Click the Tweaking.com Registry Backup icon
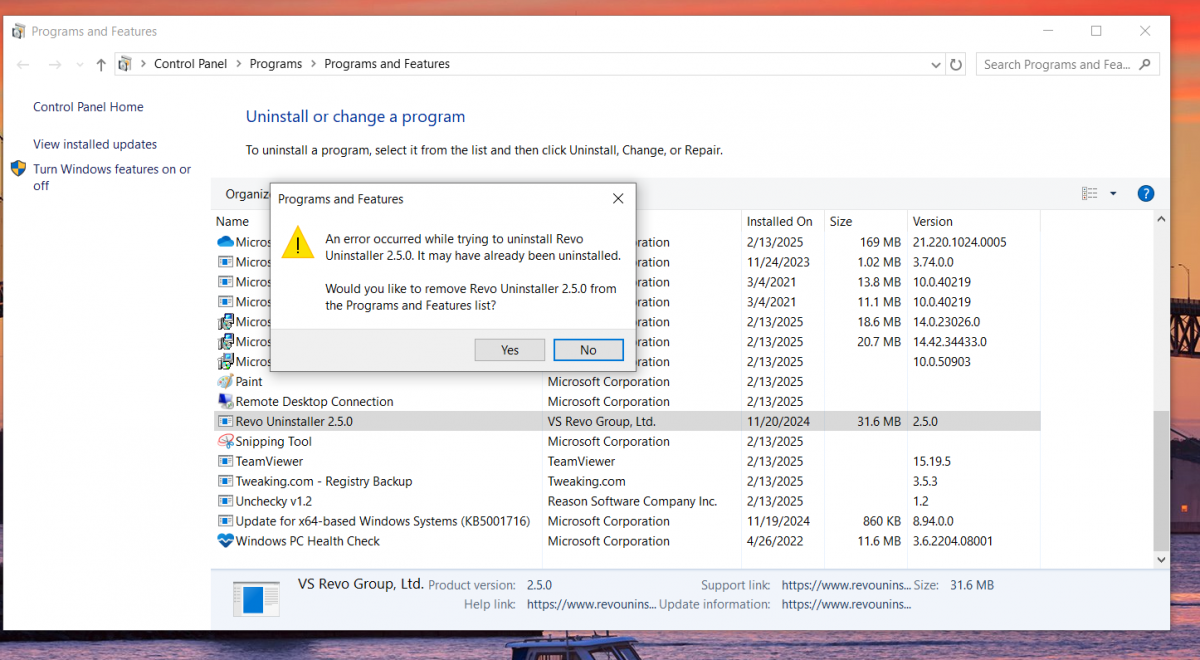Screen dimensions: 1200x660 tap(225, 481)
